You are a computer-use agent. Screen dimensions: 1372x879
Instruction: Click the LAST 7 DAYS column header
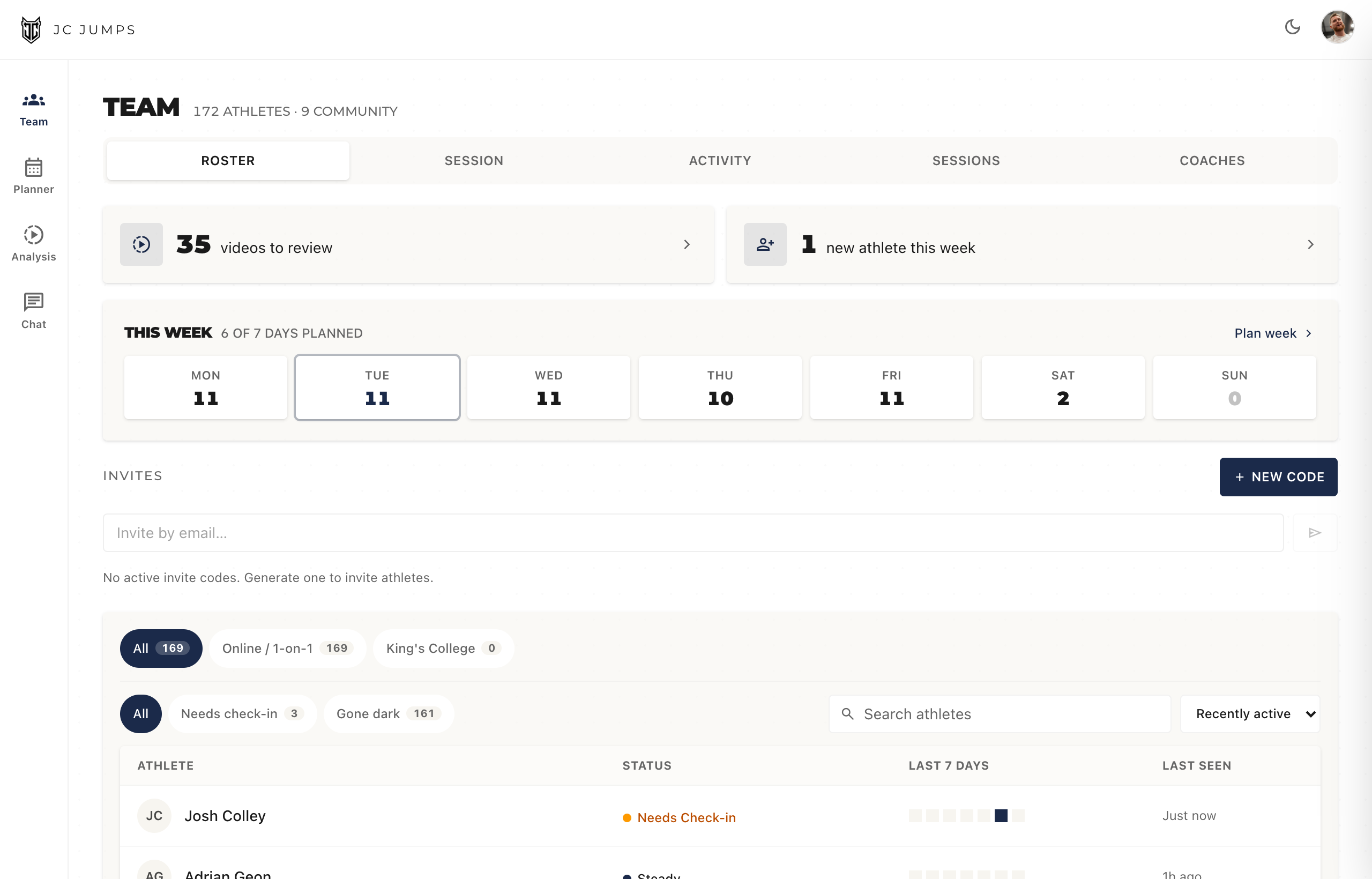click(949, 765)
